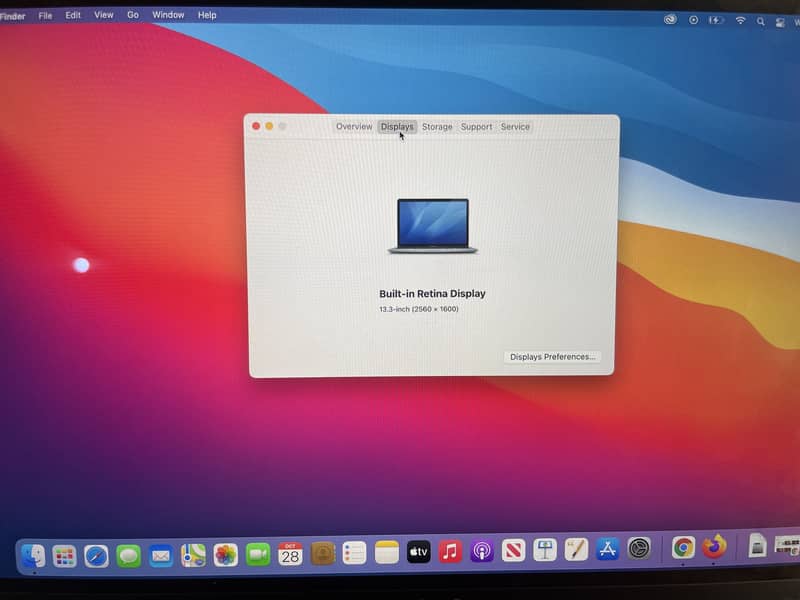
Task: Launch Apple TV from the Dock
Action: [419, 552]
